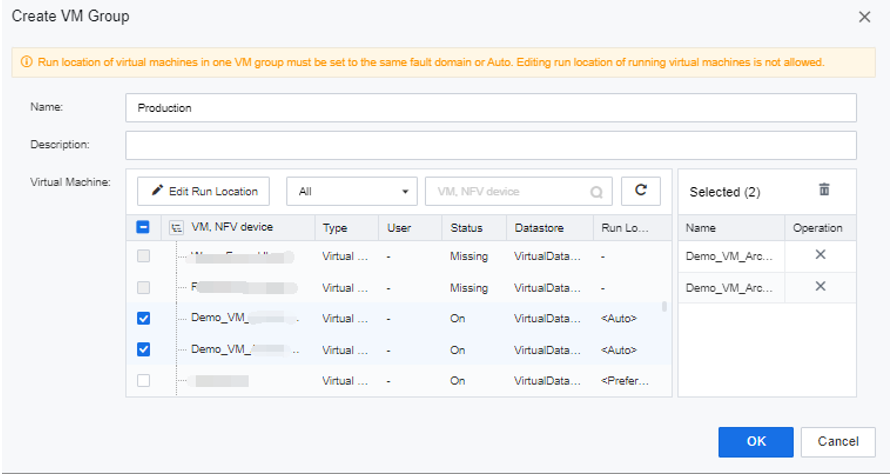Viewport: 892px width, 474px height.
Task: Click the Selected (2) label
Action: tap(725, 192)
